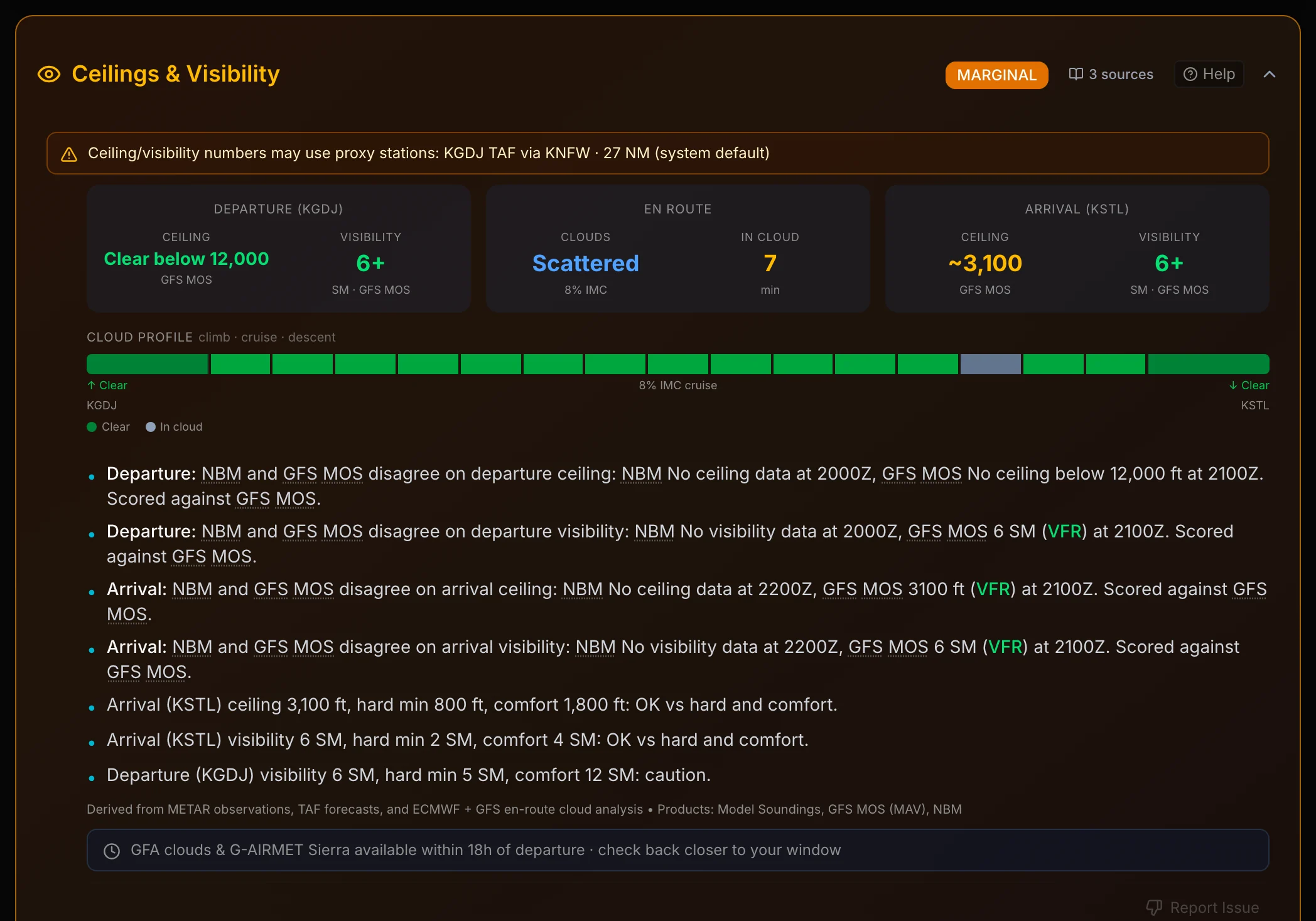Click the up arrow beside Clear at KGDJ
This screenshot has height=921, width=1316.
[91, 385]
